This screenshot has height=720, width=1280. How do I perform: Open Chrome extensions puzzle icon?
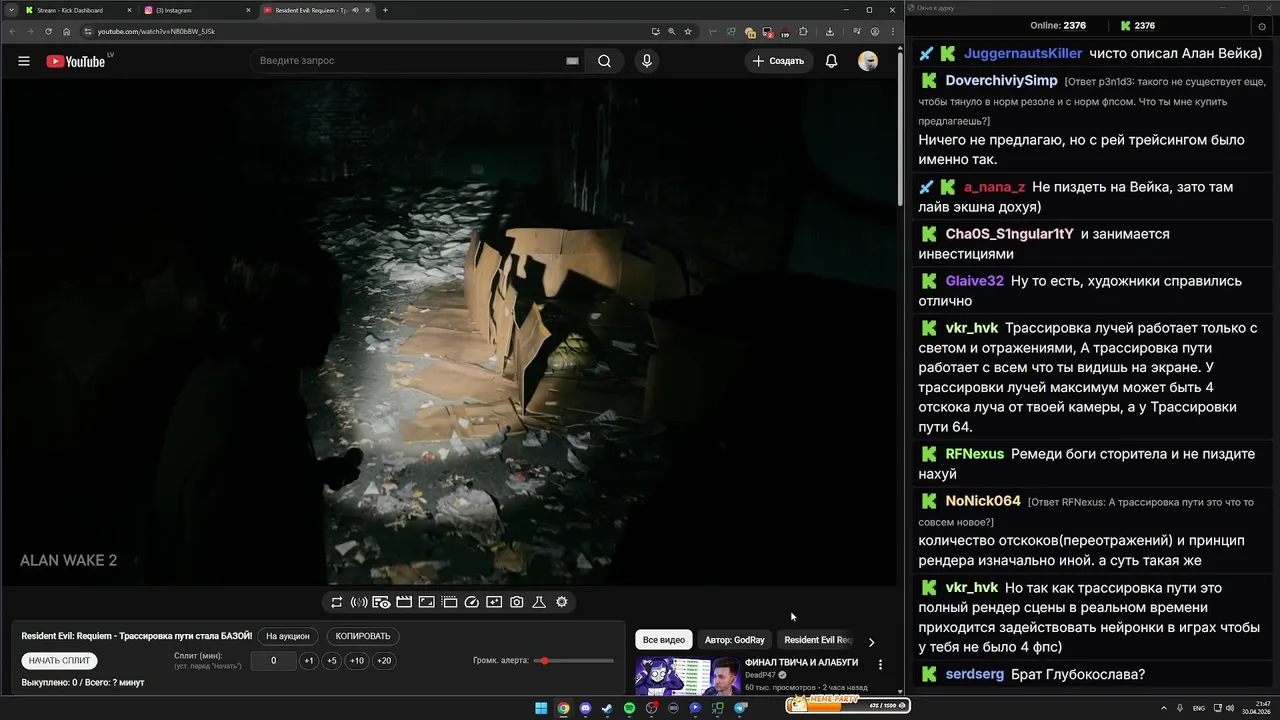pyautogui.click(x=803, y=31)
